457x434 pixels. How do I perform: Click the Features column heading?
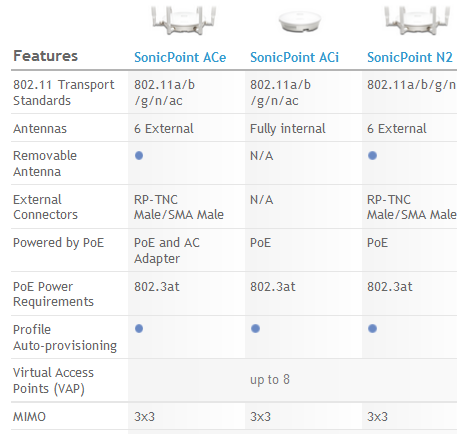pyautogui.click(x=45, y=56)
